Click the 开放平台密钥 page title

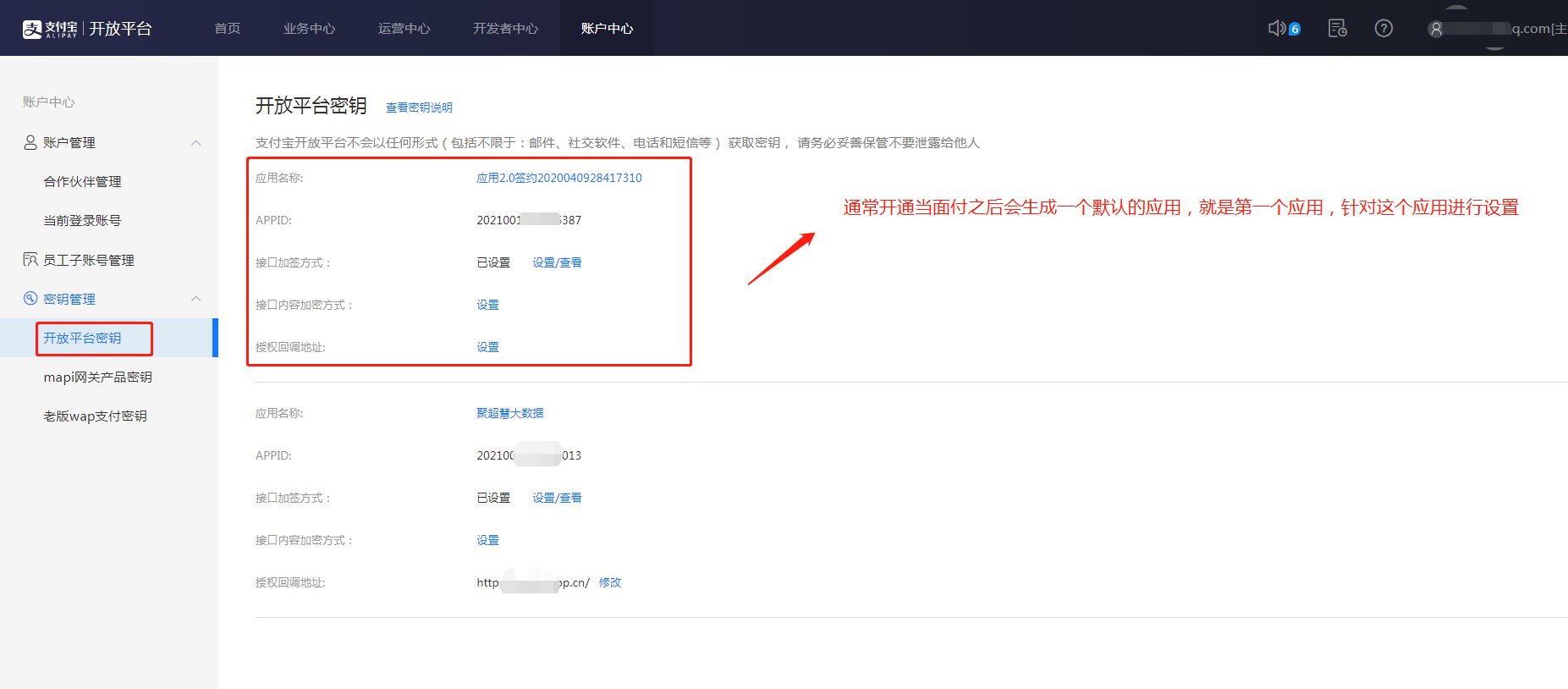[311, 106]
